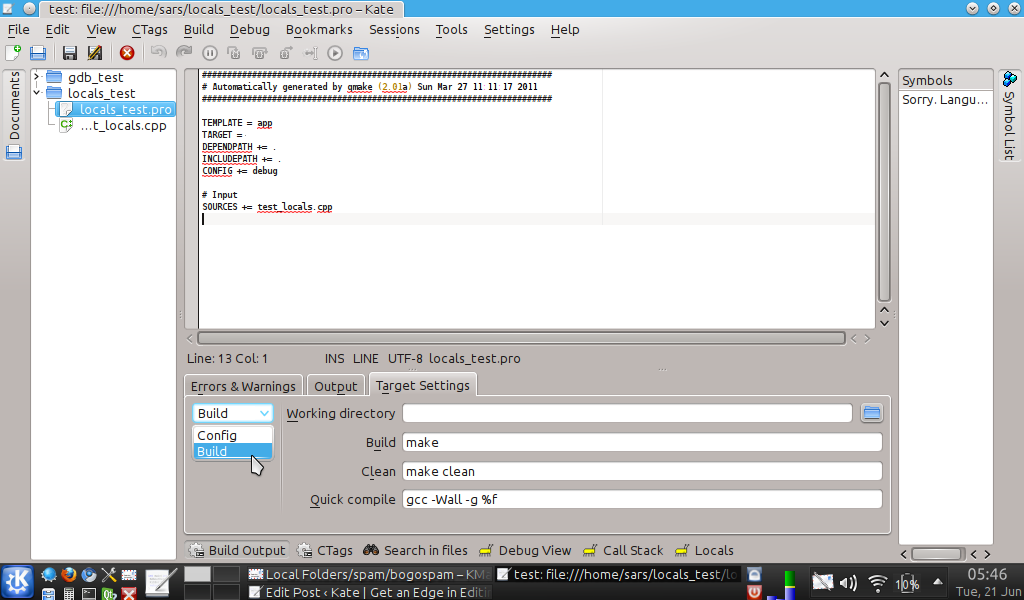This screenshot has width=1024, height=600.
Task: Browse for working directory folder icon
Action: point(871,413)
